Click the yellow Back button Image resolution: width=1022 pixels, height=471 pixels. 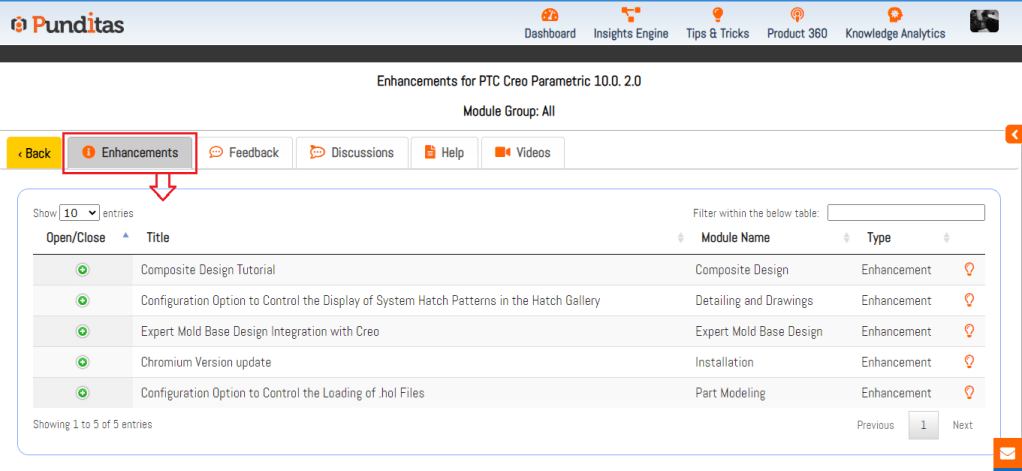tap(34, 153)
